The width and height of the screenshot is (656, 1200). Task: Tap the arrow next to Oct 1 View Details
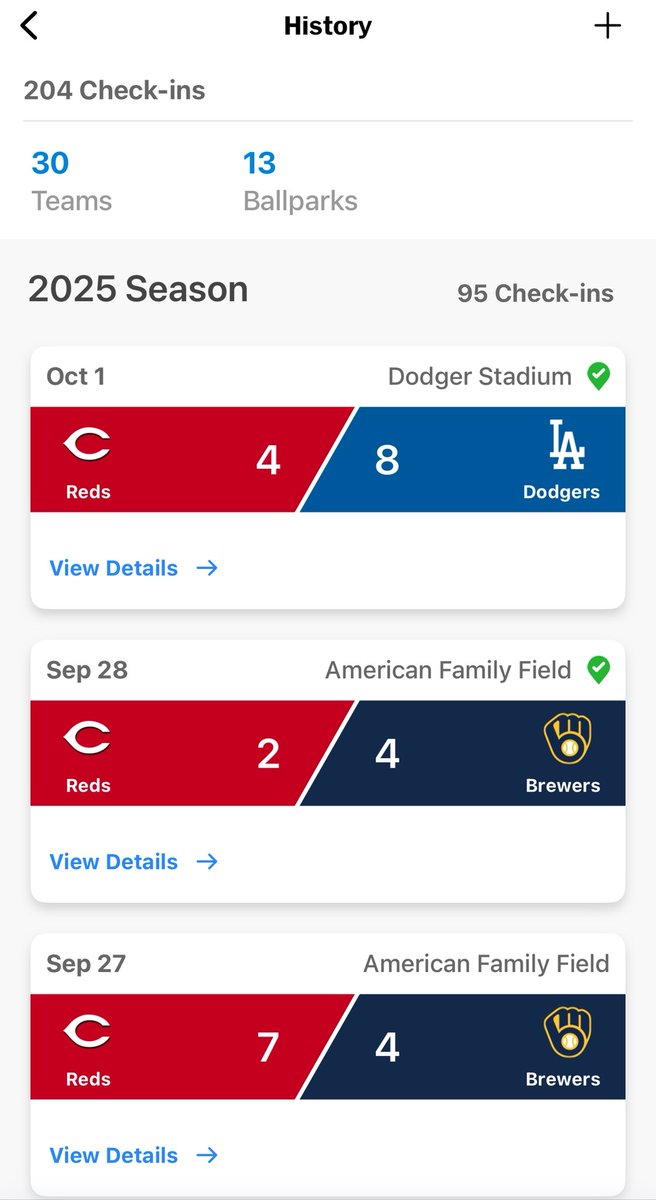click(x=207, y=568)
